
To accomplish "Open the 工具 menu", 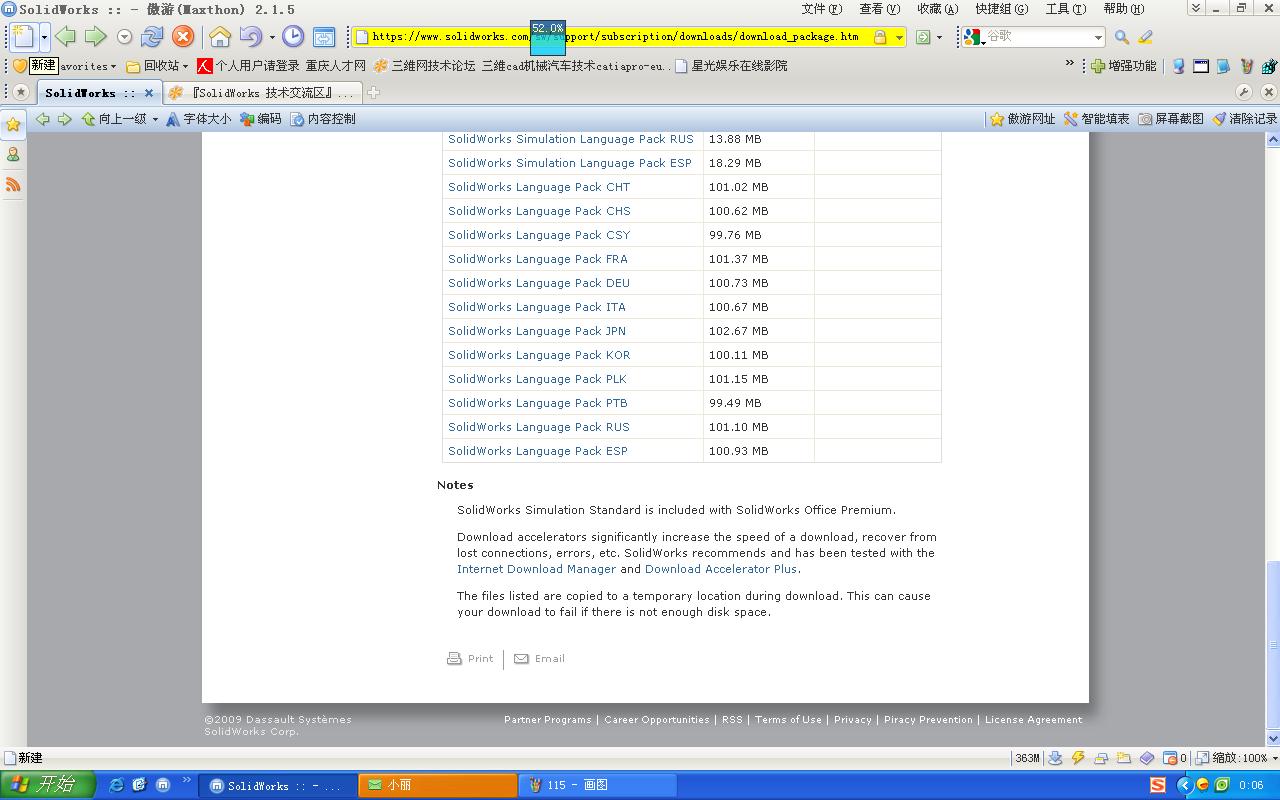I will click(1065, 9).
